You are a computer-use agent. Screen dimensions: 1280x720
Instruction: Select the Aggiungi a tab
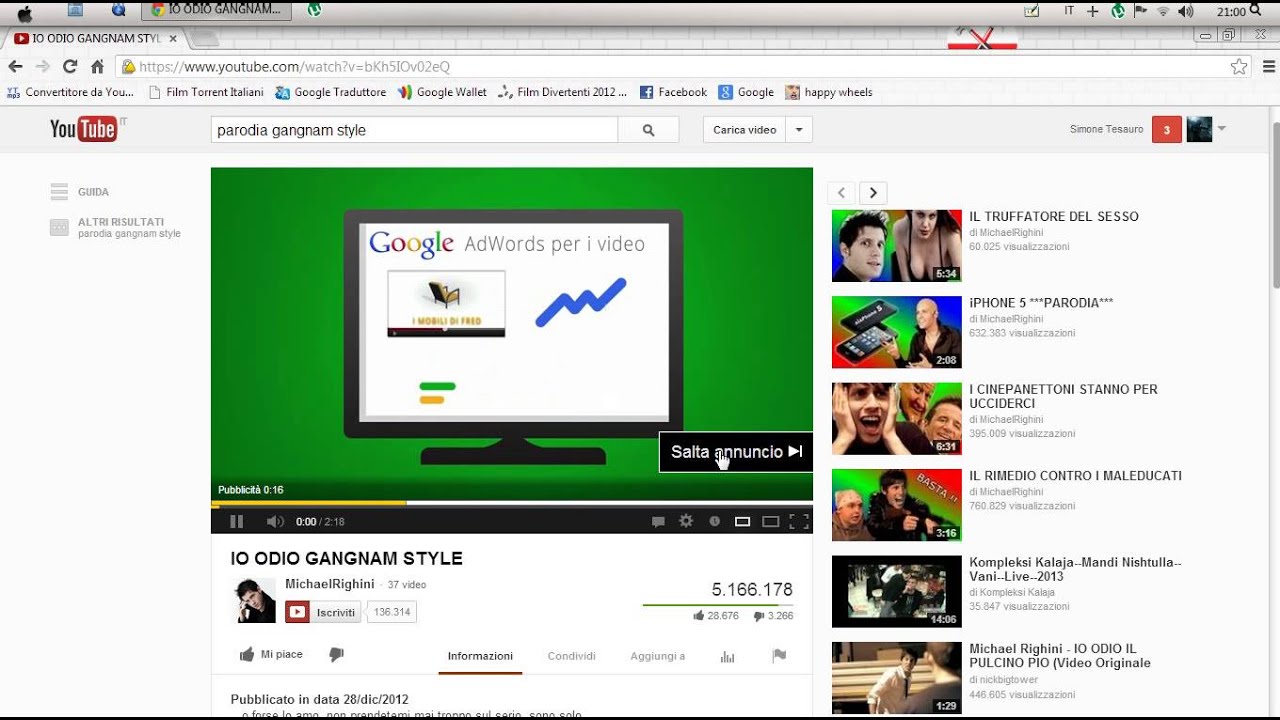point(658,656)
